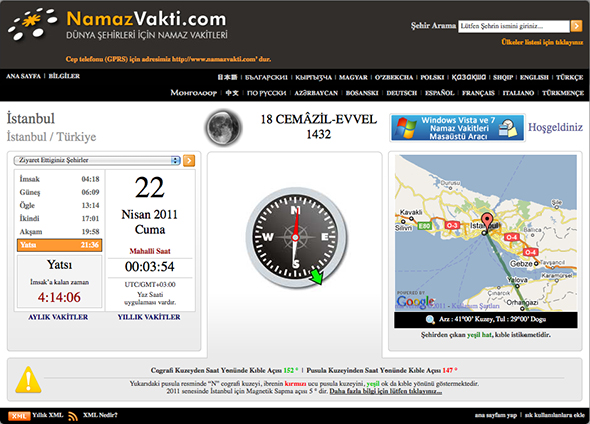This screenshot has width=590, height=424.
Task: Switch language to Chinese 中文
Action: [x=232, y=93]
